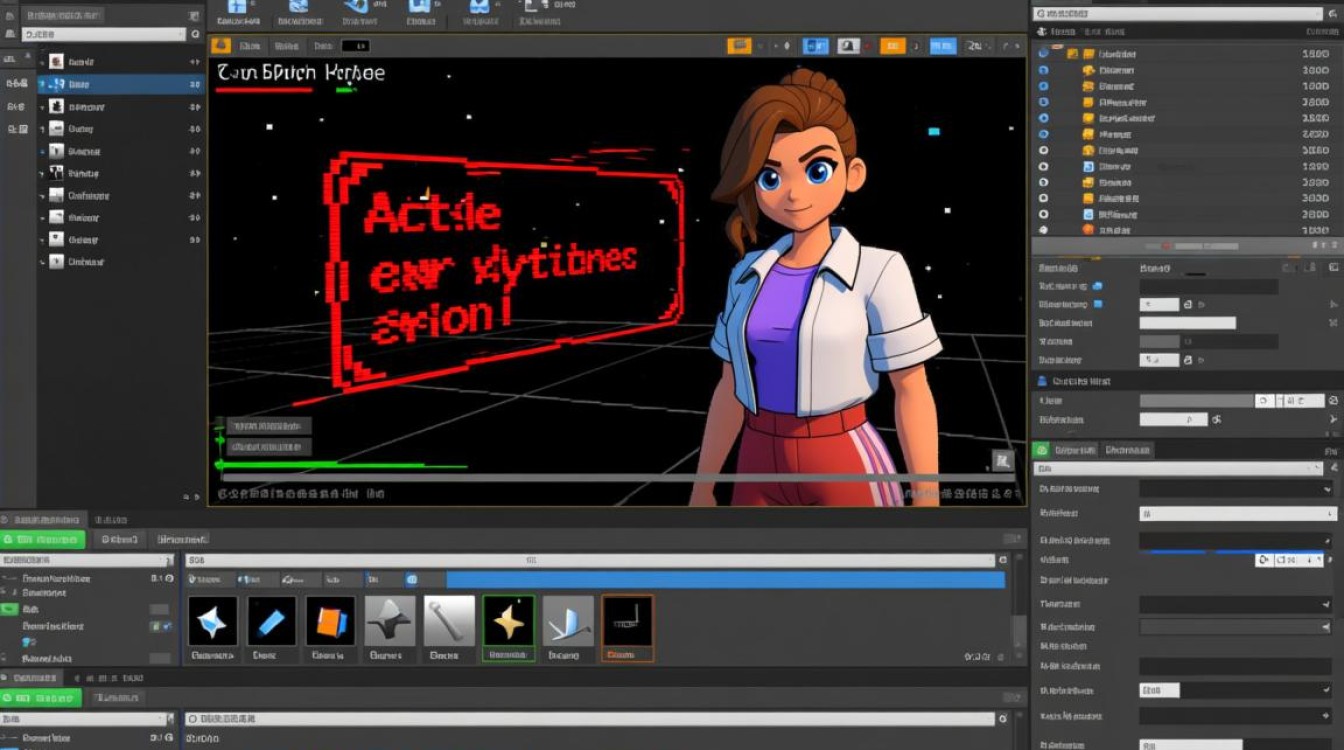1344x750 pixels.
Task: Click the orange icon left of the viewport tabs
Action: [221, 46]
